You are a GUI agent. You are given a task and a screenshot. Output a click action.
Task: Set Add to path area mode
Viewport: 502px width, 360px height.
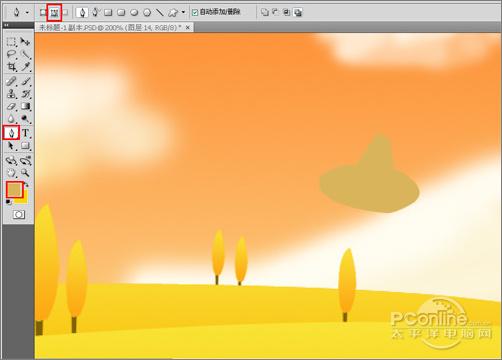coord(265,13)
